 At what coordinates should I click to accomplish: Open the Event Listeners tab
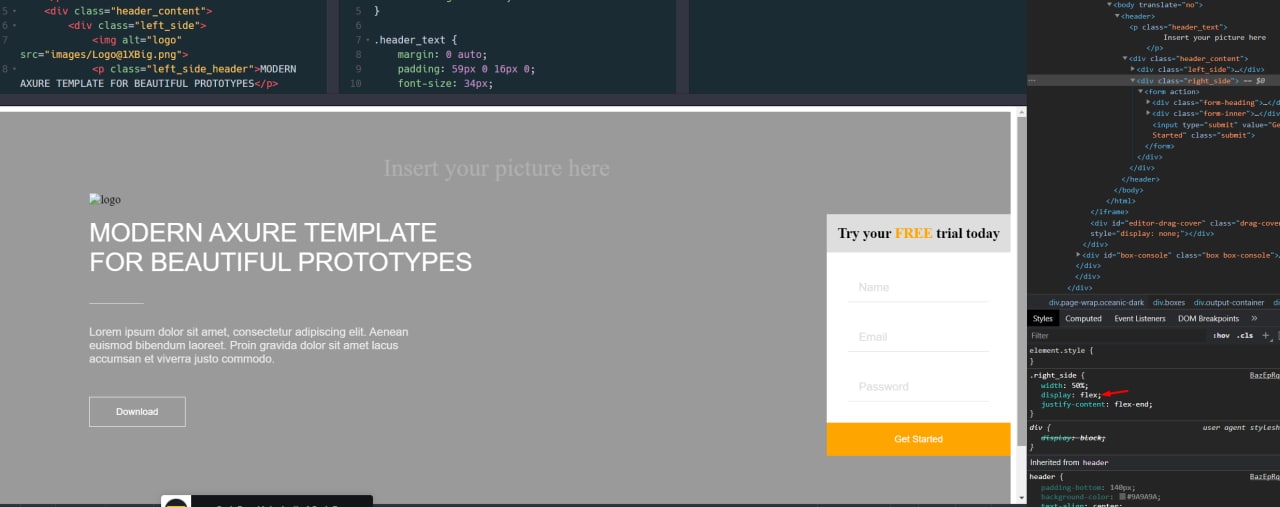click(1140, 318)
